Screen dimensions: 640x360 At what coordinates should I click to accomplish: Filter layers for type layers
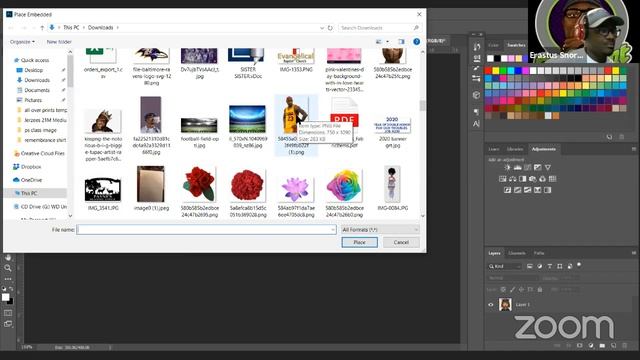pos(550,266)
